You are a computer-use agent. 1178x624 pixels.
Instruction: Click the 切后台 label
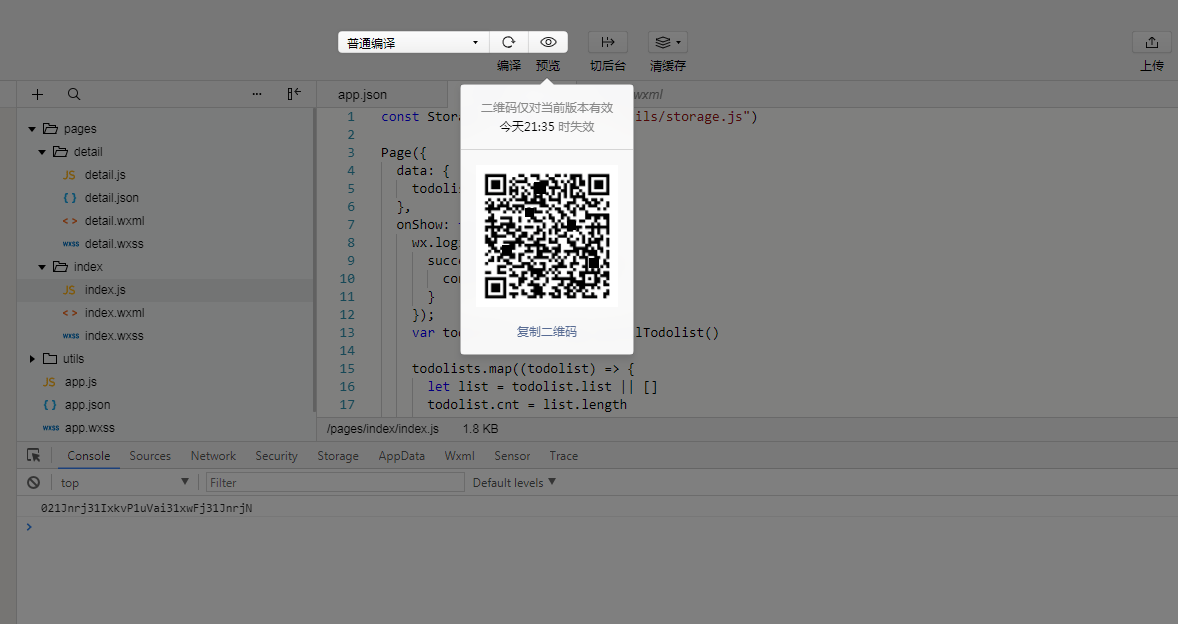(x=608, y=66)
